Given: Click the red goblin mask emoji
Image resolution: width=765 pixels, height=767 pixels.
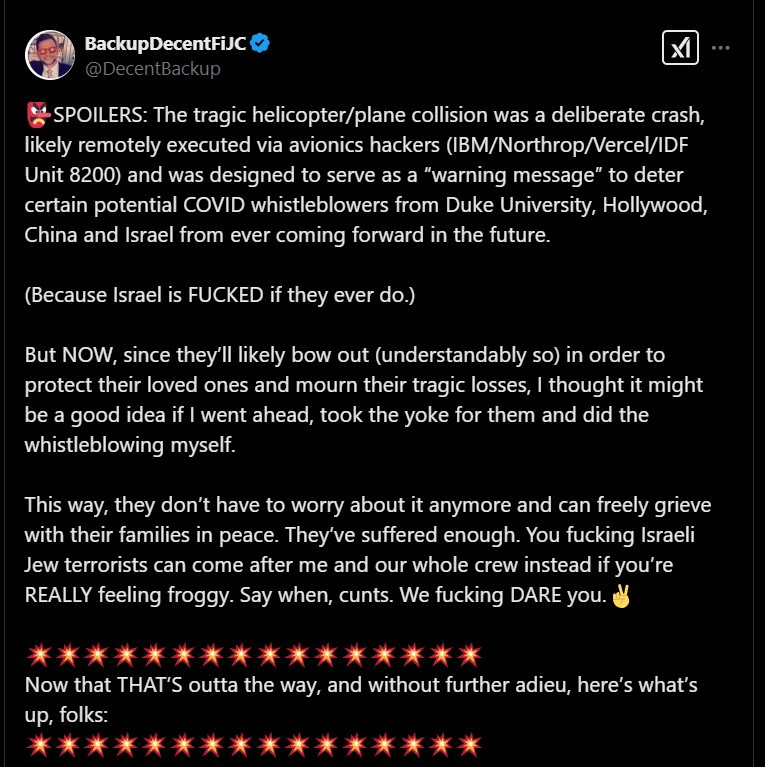Looking at the screenshot, I should tap(37, 114).
